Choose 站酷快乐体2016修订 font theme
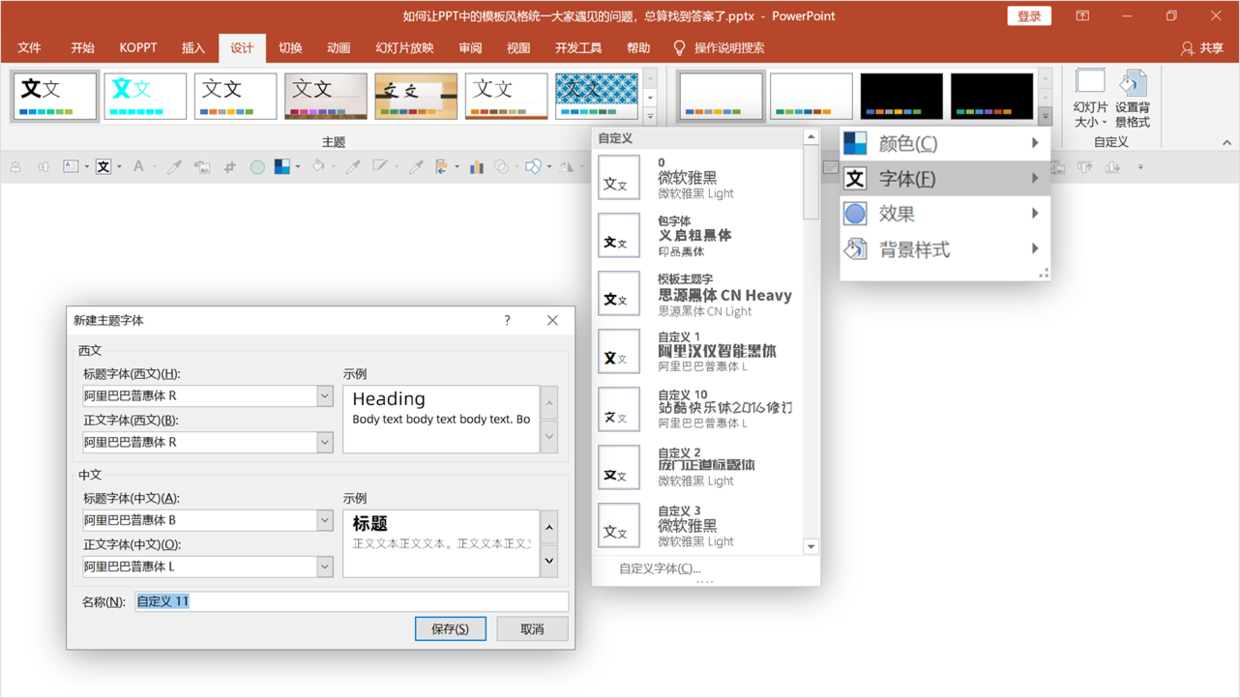Image resolution: width=1240 pixels, height=698 pixels. (x=700, y=409)
